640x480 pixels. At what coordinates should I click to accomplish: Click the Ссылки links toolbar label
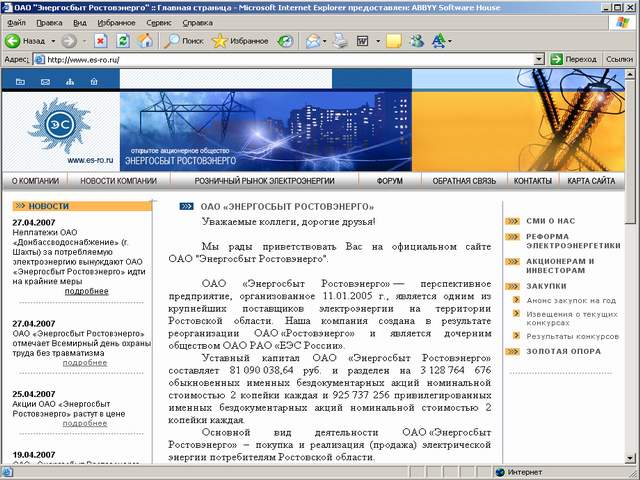(619, 60)
